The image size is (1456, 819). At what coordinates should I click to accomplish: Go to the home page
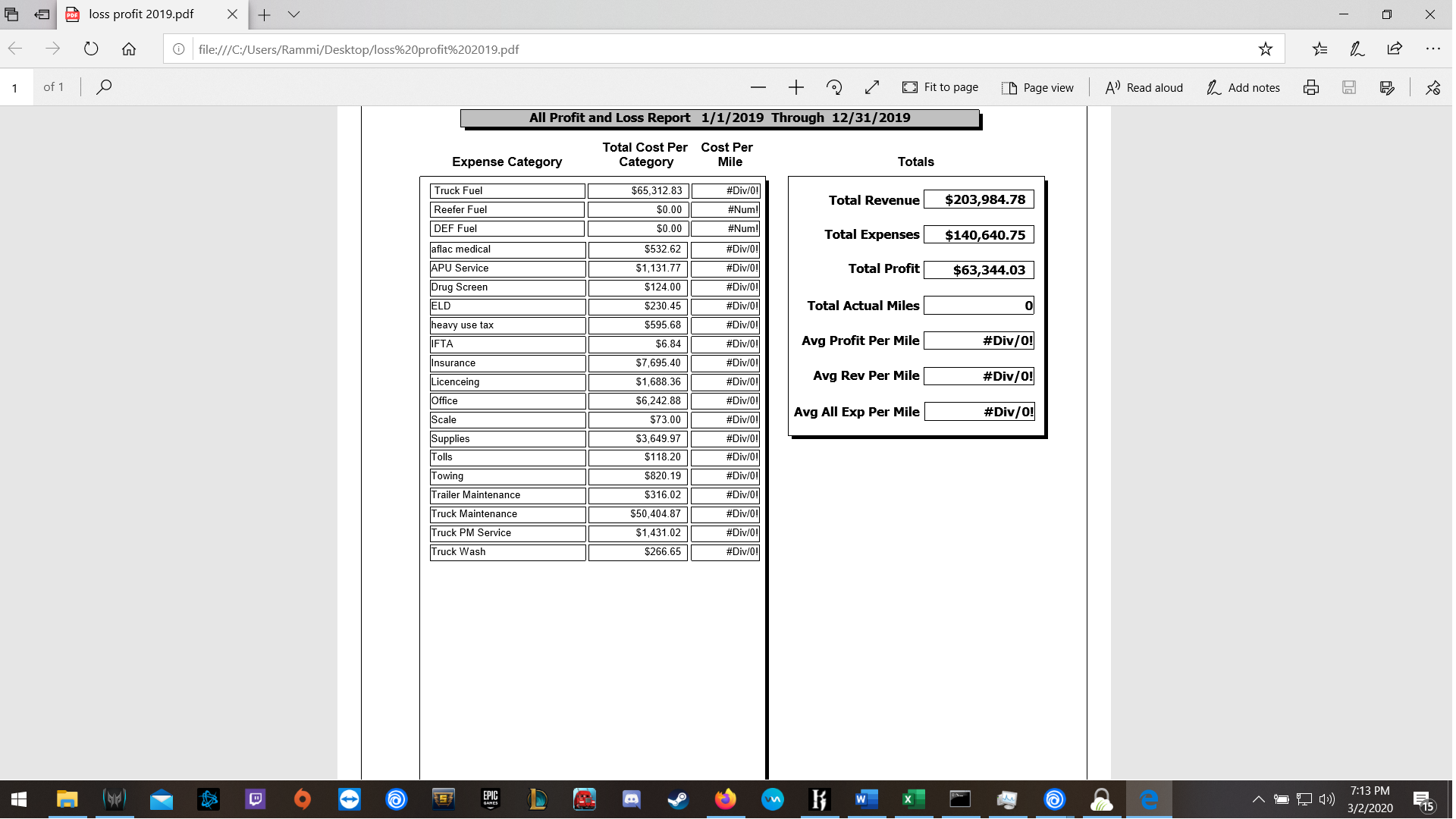click(129, 49)
